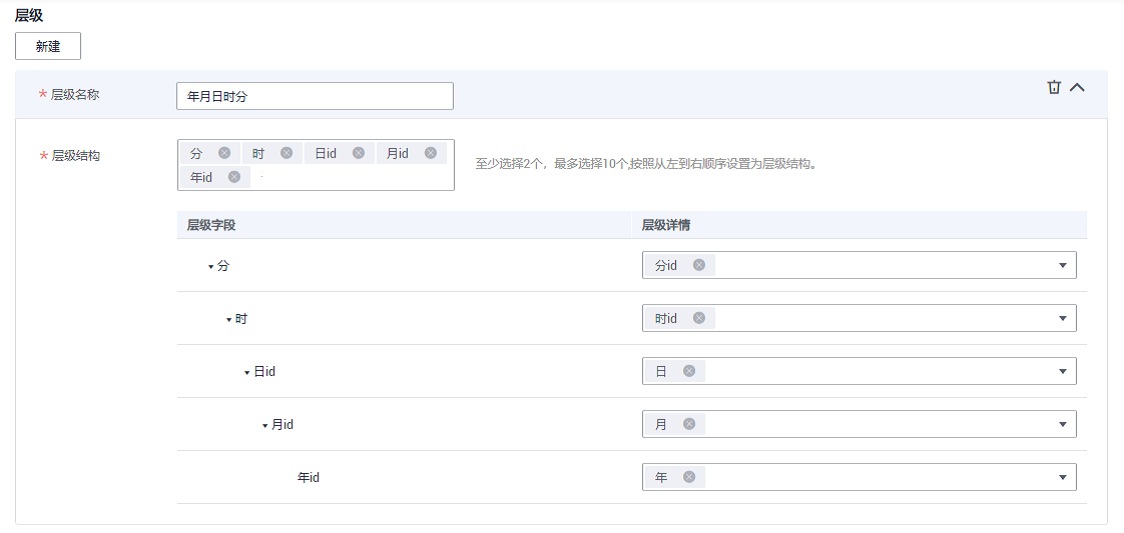The image size is (1124, 533).
Task: Remove the 分 tag from 层级结构
Action: (x=224, y=153)
